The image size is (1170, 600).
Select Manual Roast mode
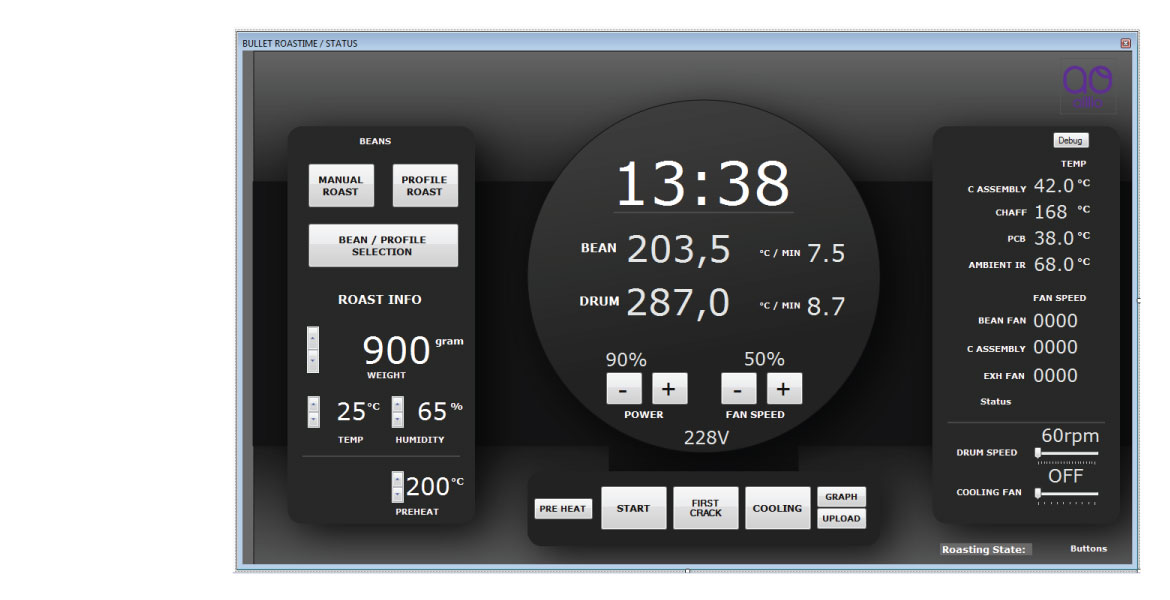[x=341, y=186]
